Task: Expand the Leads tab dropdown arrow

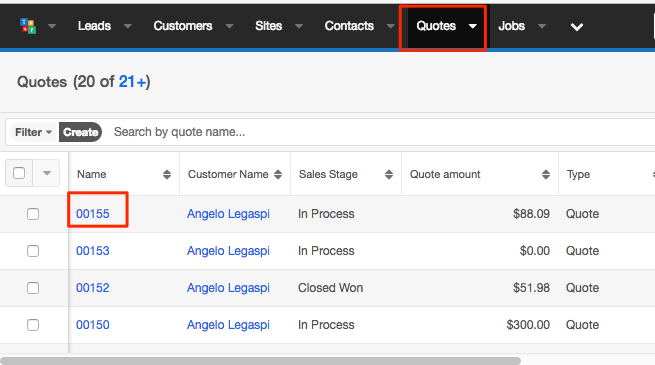Action: pos(127,26)
